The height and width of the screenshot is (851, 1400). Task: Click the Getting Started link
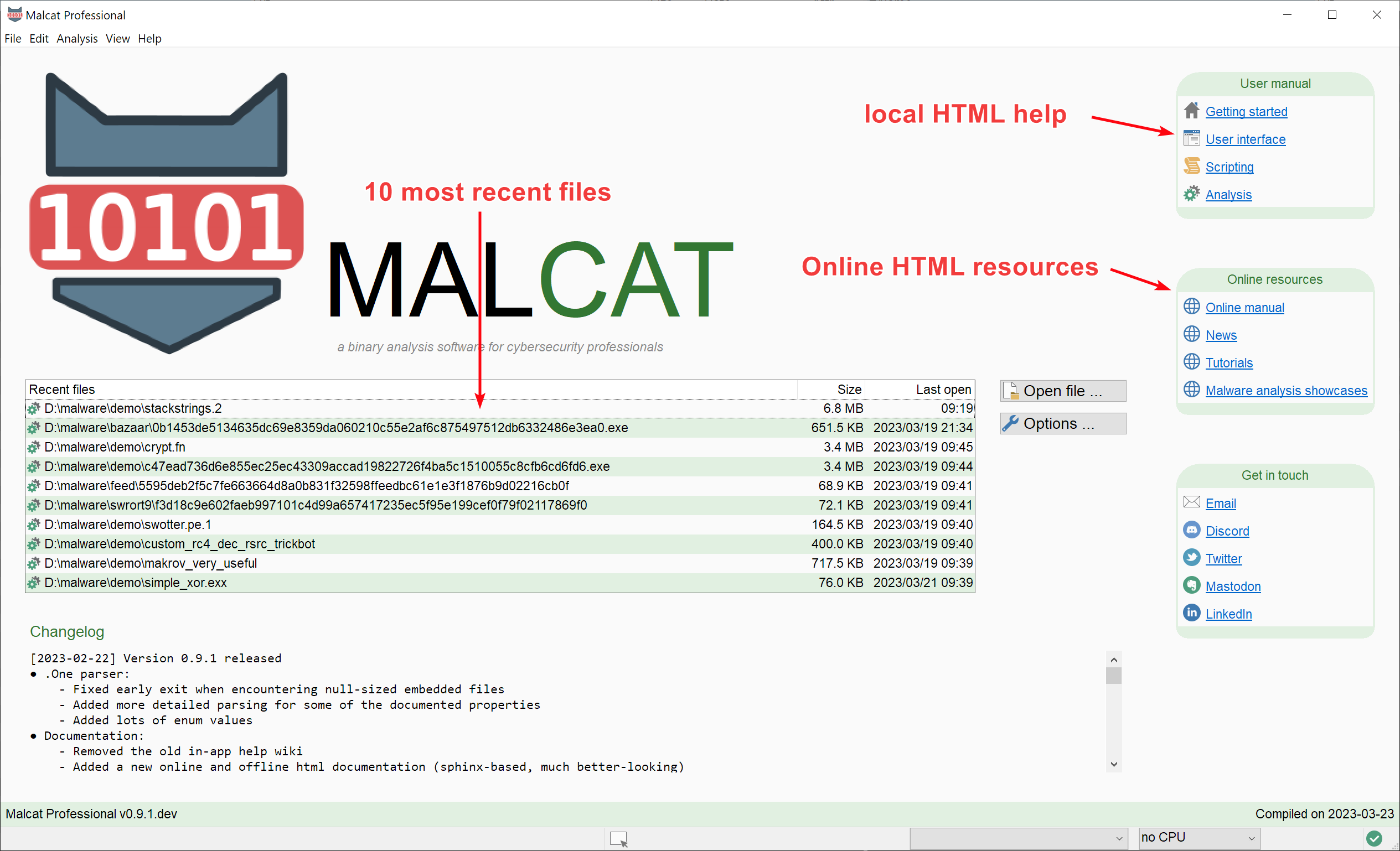(x=1245, y=111)
